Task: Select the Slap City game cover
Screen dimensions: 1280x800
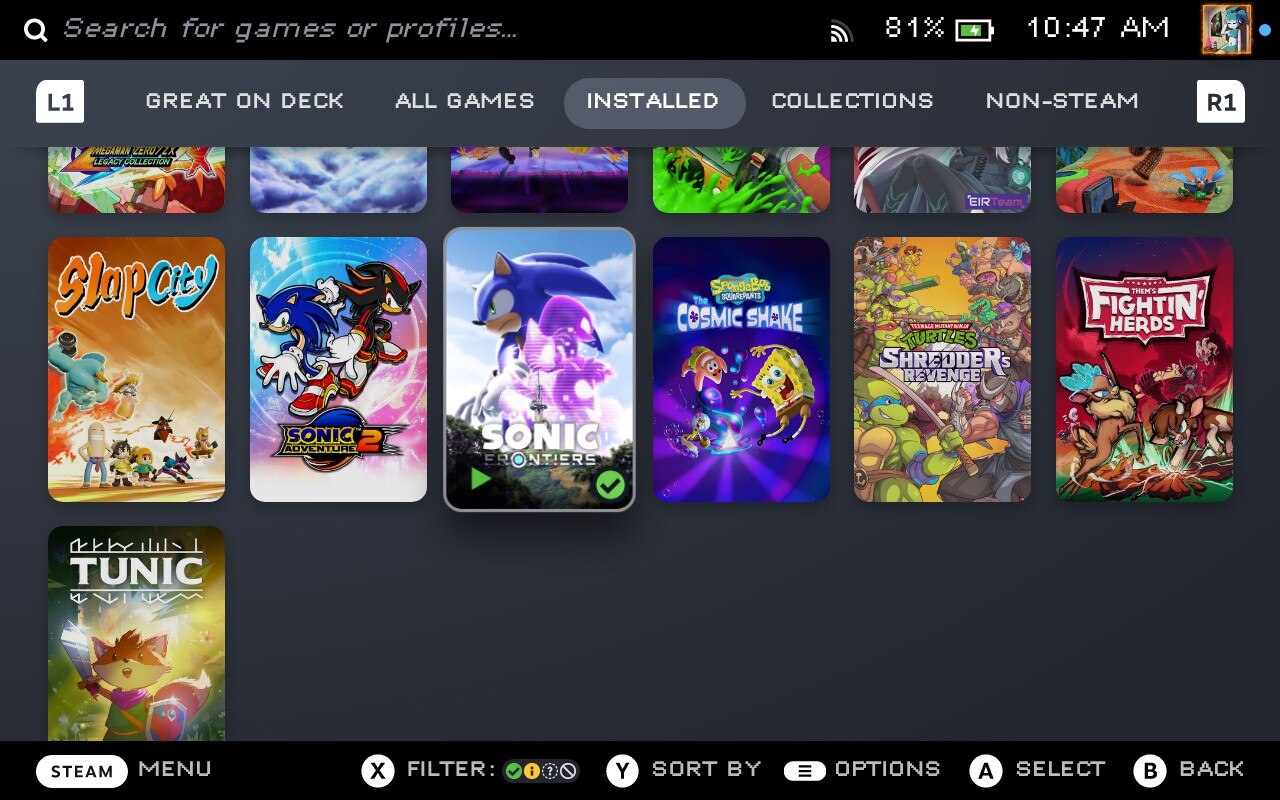Action: (x=137, y=369)
